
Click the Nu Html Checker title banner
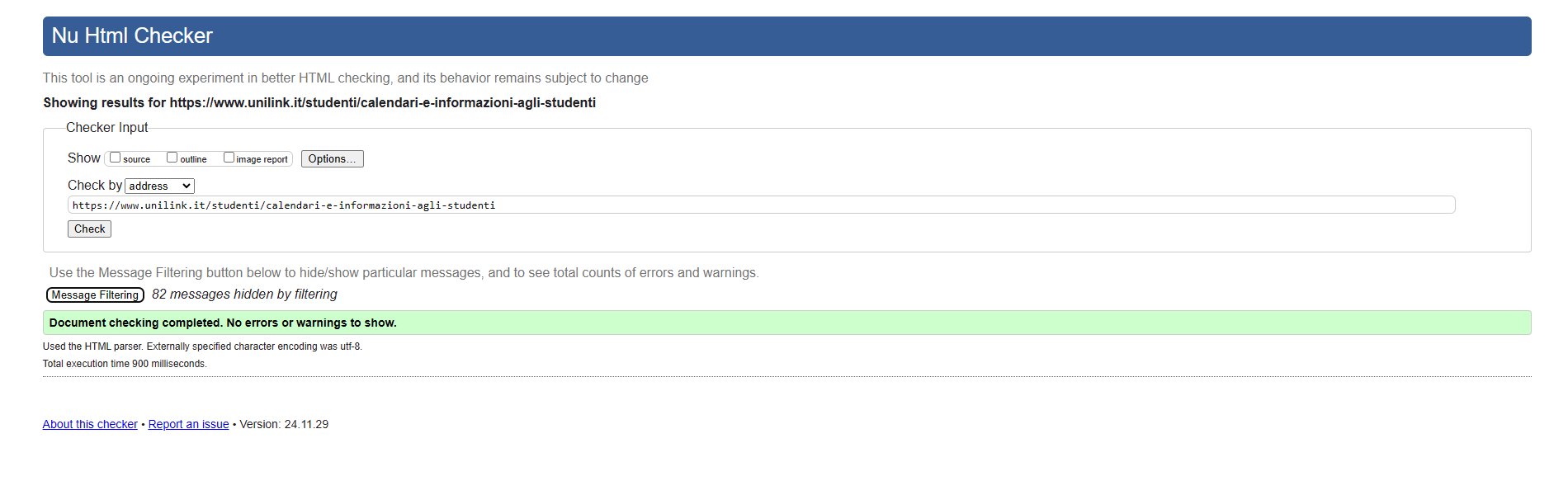click(x=786, y=36)
